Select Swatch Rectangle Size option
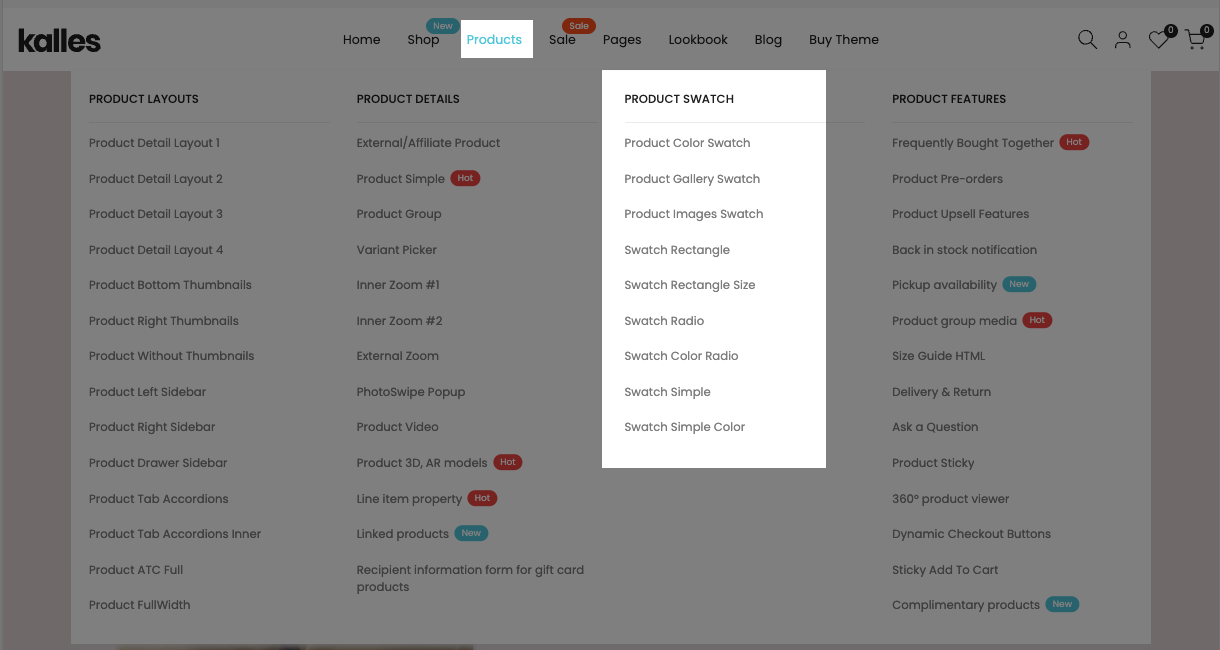 [689, 285]
